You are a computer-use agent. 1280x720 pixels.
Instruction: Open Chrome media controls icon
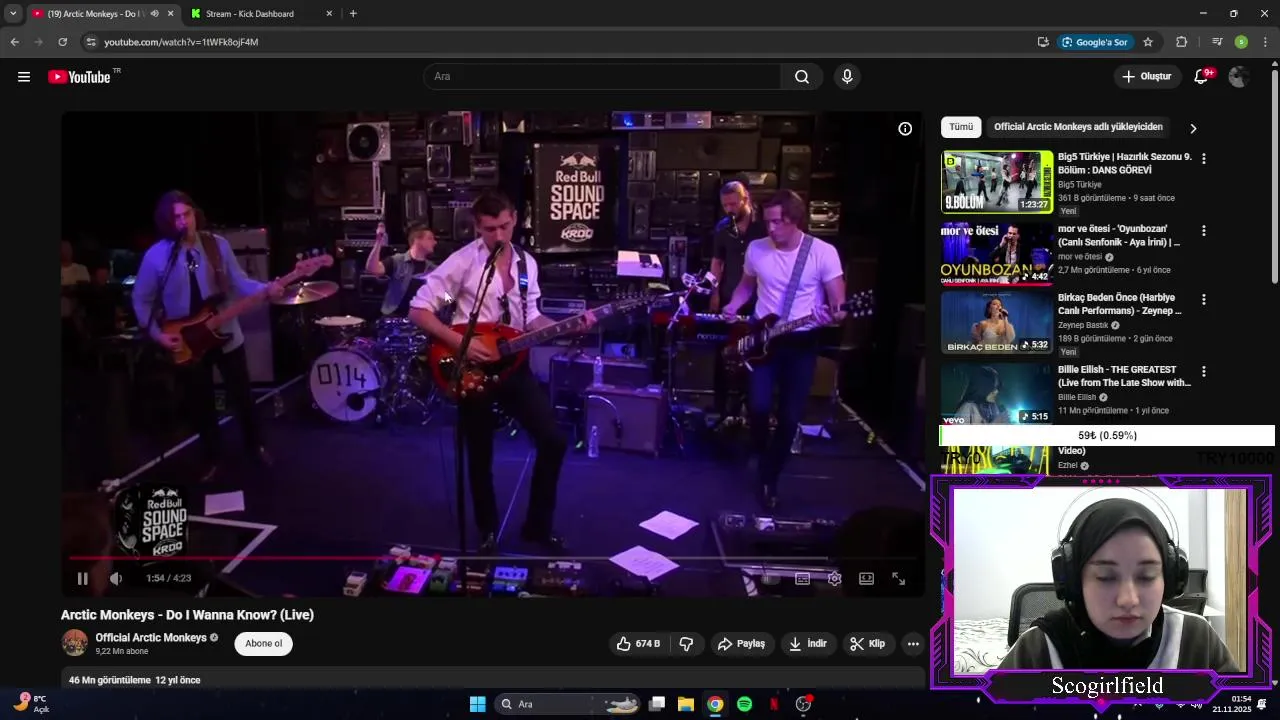tap(1217, 42)
